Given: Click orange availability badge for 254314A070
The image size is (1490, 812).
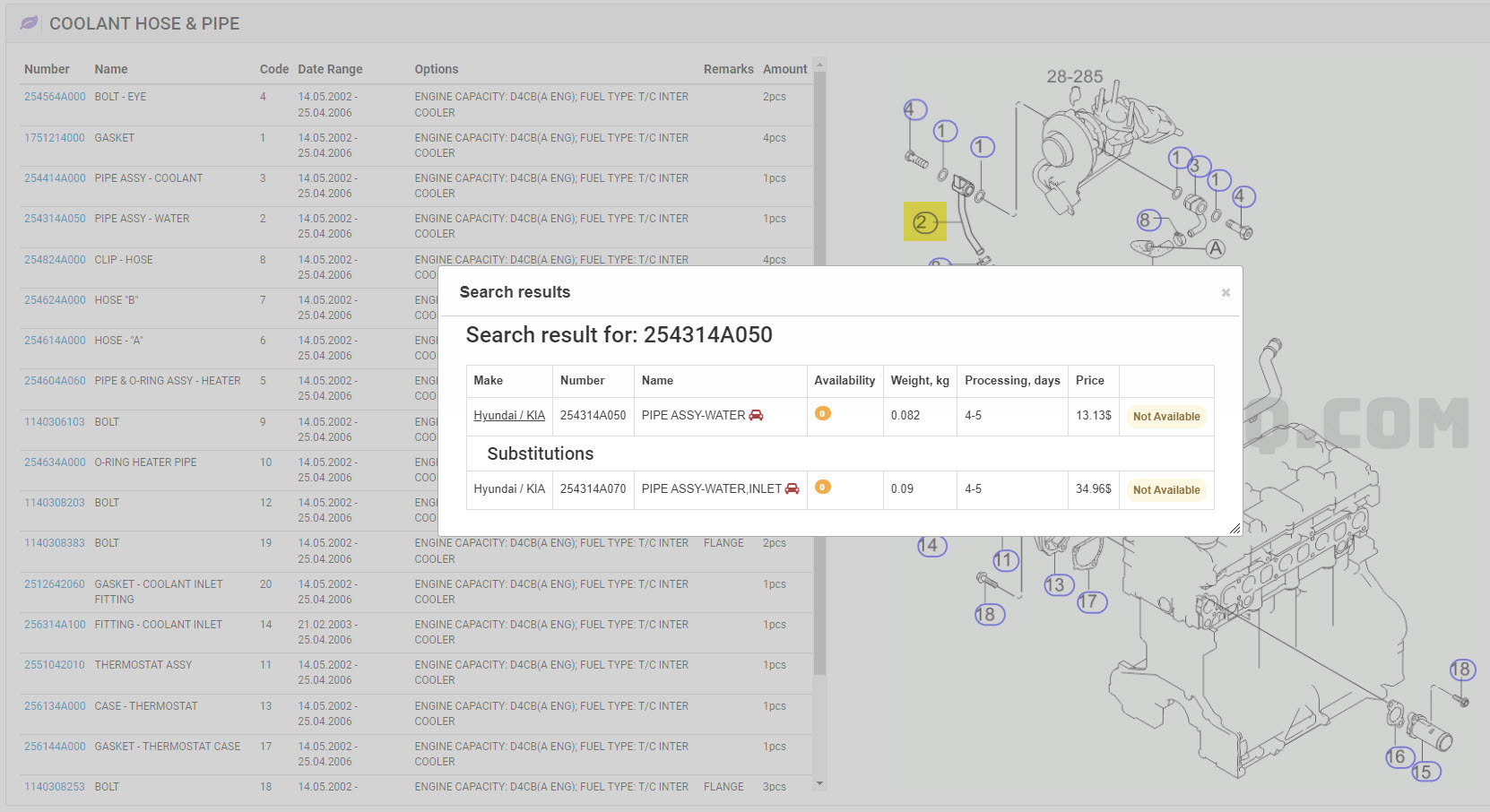Looking at the screenshot, I should [x=822, y=487].
